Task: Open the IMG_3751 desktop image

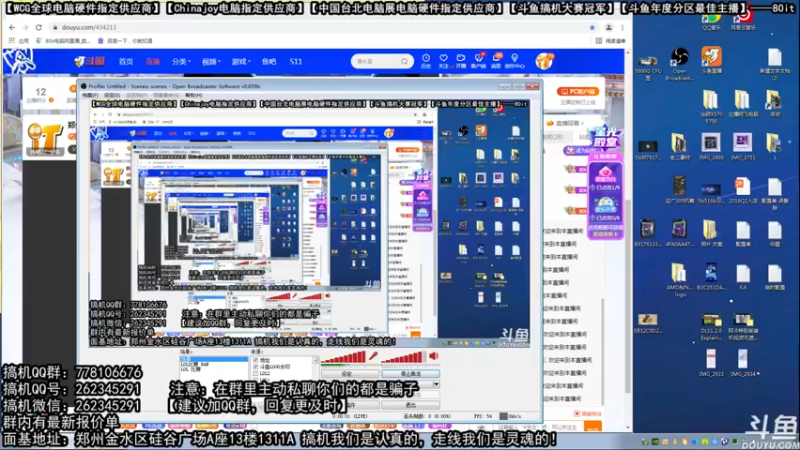Action: click(x=742, y=146)
